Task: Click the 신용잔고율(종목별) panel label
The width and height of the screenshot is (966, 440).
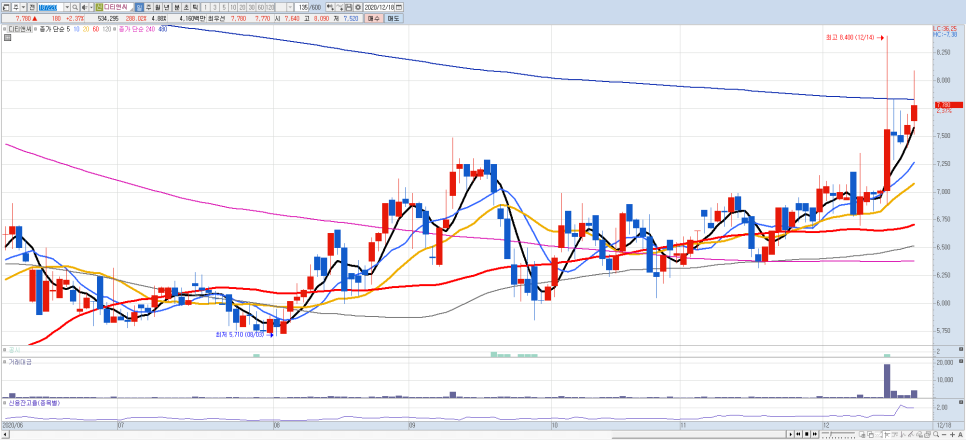Action: click(x=32, y=403)
